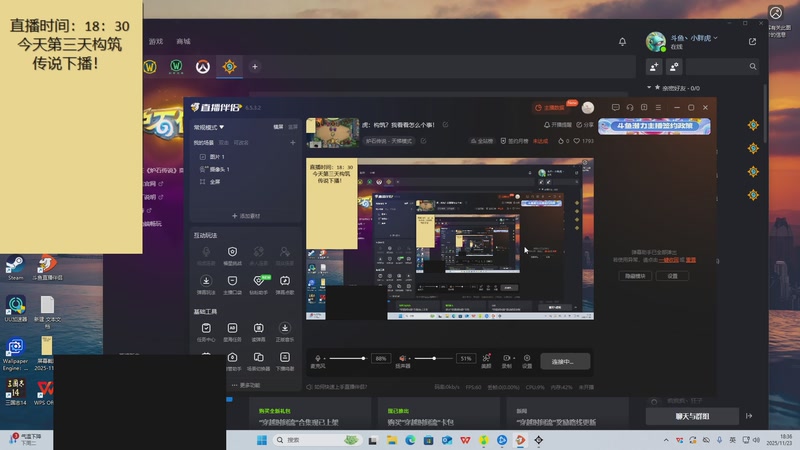
Task: Mute the microphone icon
Action: pos(318,358)
